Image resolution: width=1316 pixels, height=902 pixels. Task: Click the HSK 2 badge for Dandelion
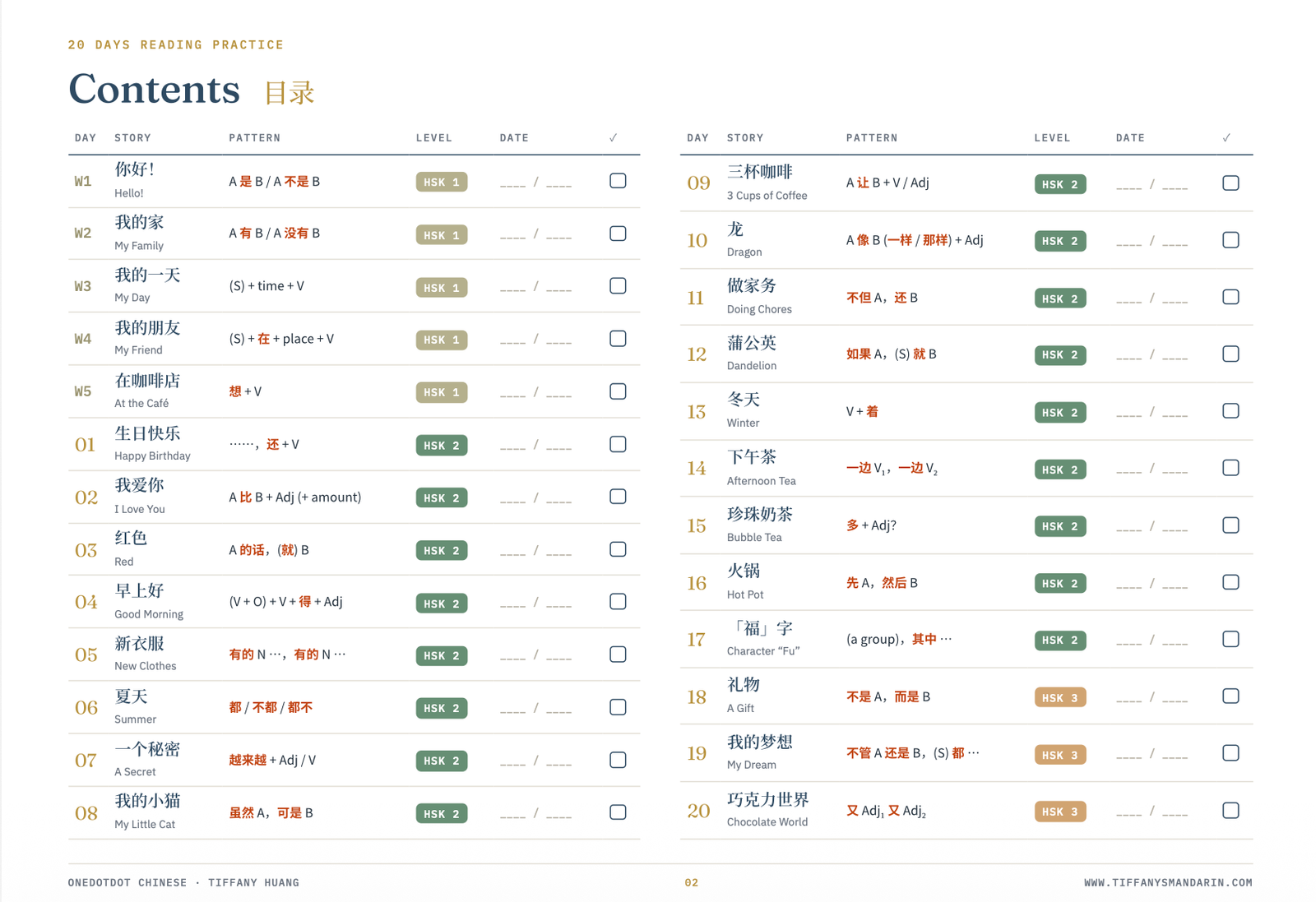point(1060,355)
